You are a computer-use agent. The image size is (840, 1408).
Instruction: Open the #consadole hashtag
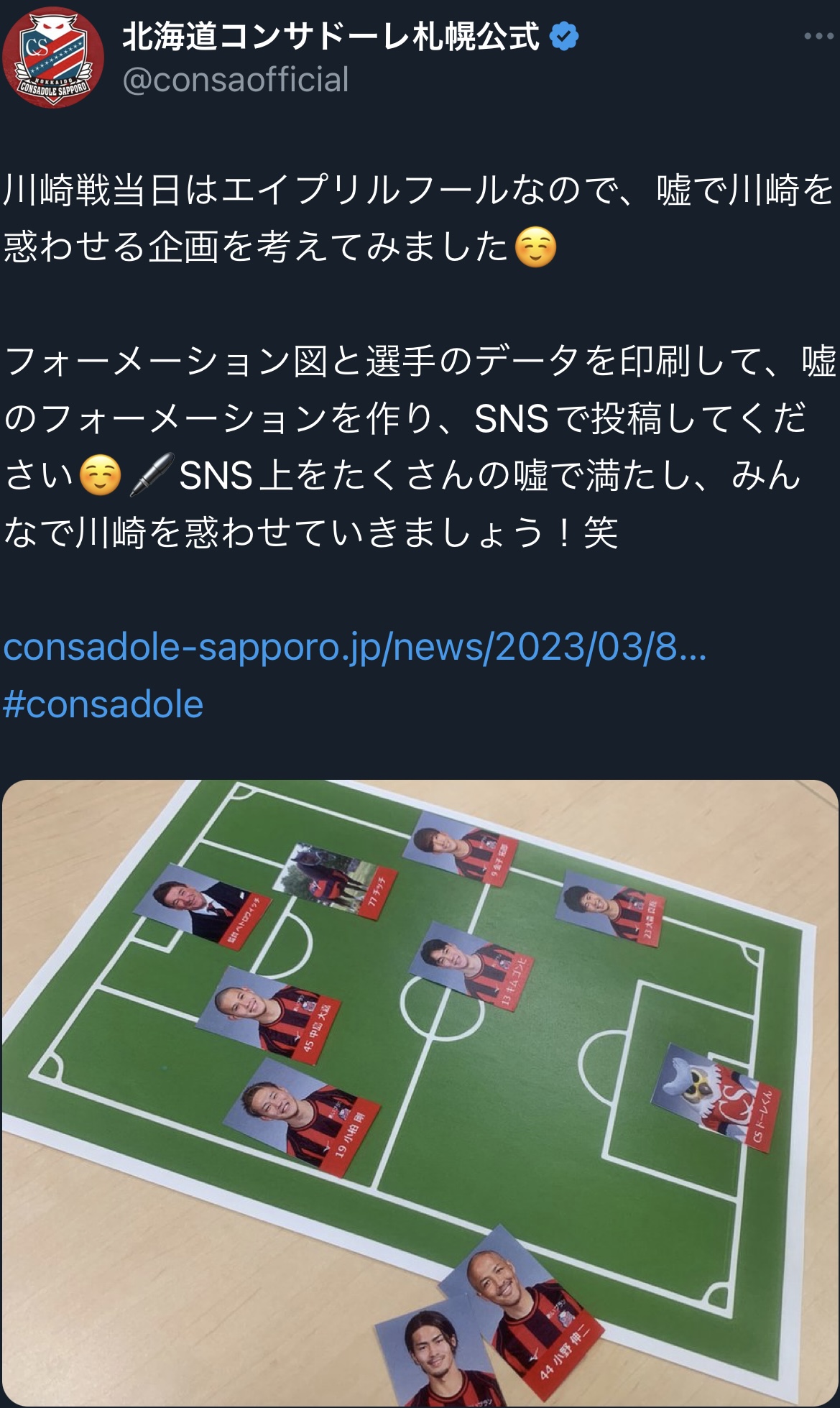[103, 704]
